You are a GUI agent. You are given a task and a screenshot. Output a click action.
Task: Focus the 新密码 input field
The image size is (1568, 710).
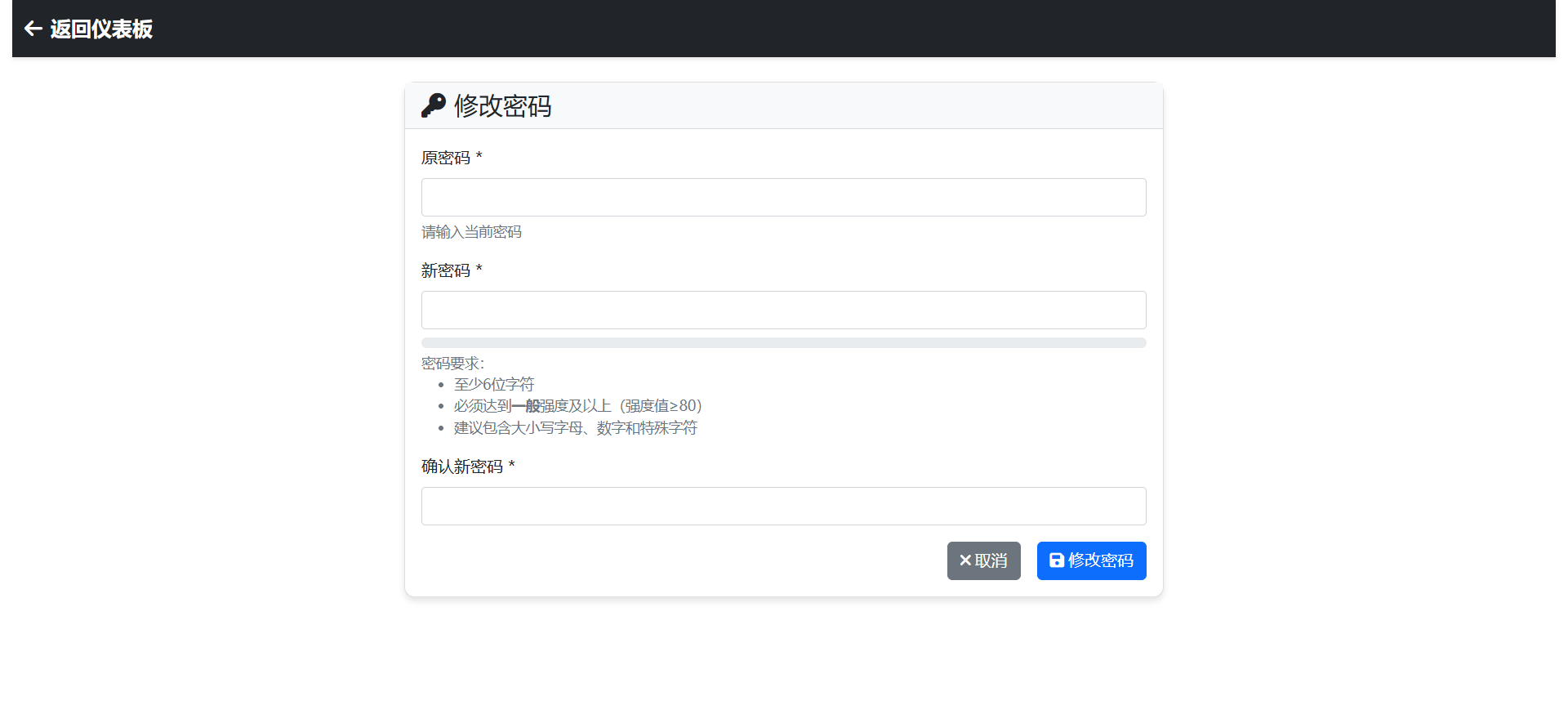(x=784, y=310)
